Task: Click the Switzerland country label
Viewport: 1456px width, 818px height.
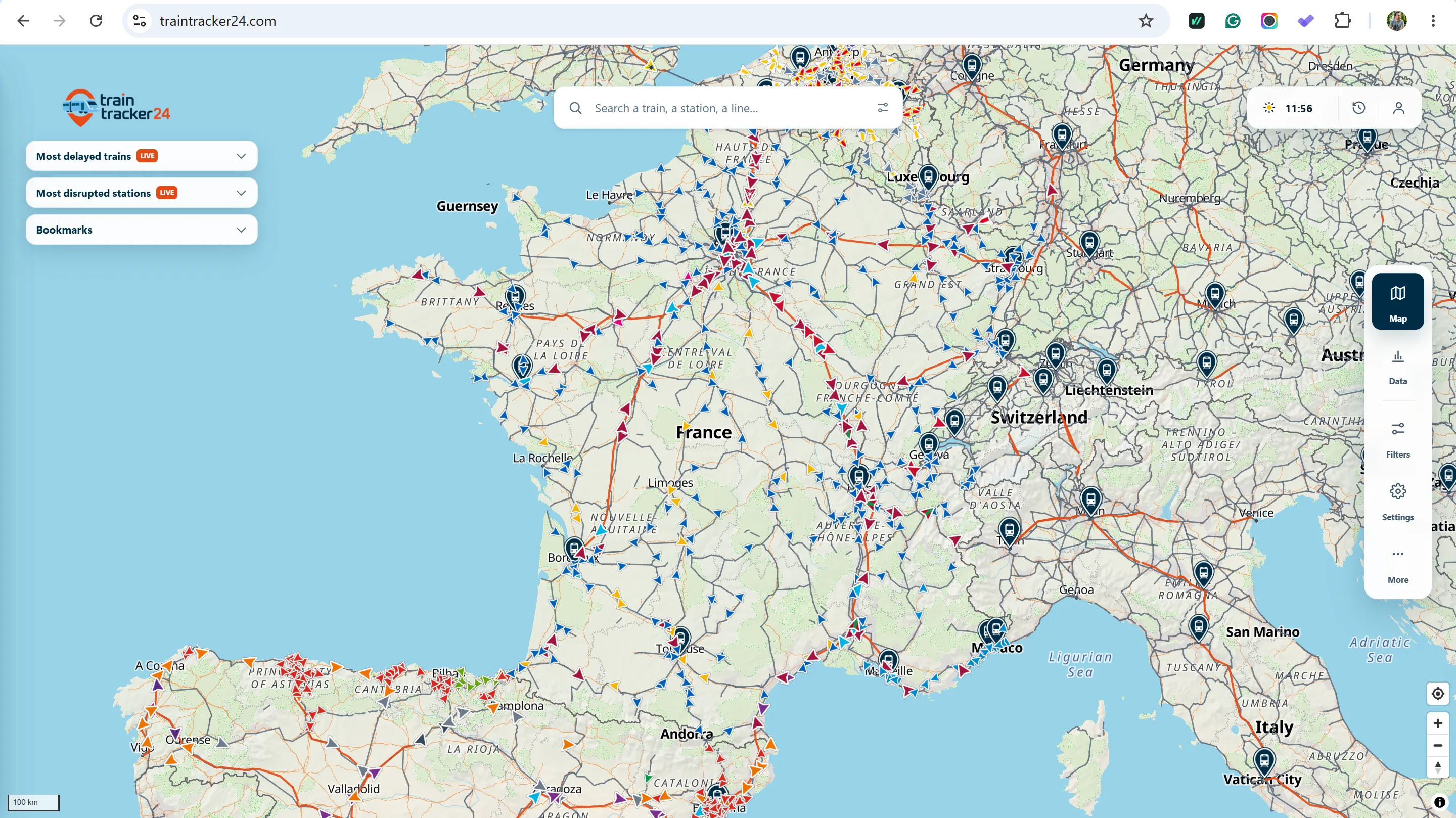Action: [x=1039, y=417]
